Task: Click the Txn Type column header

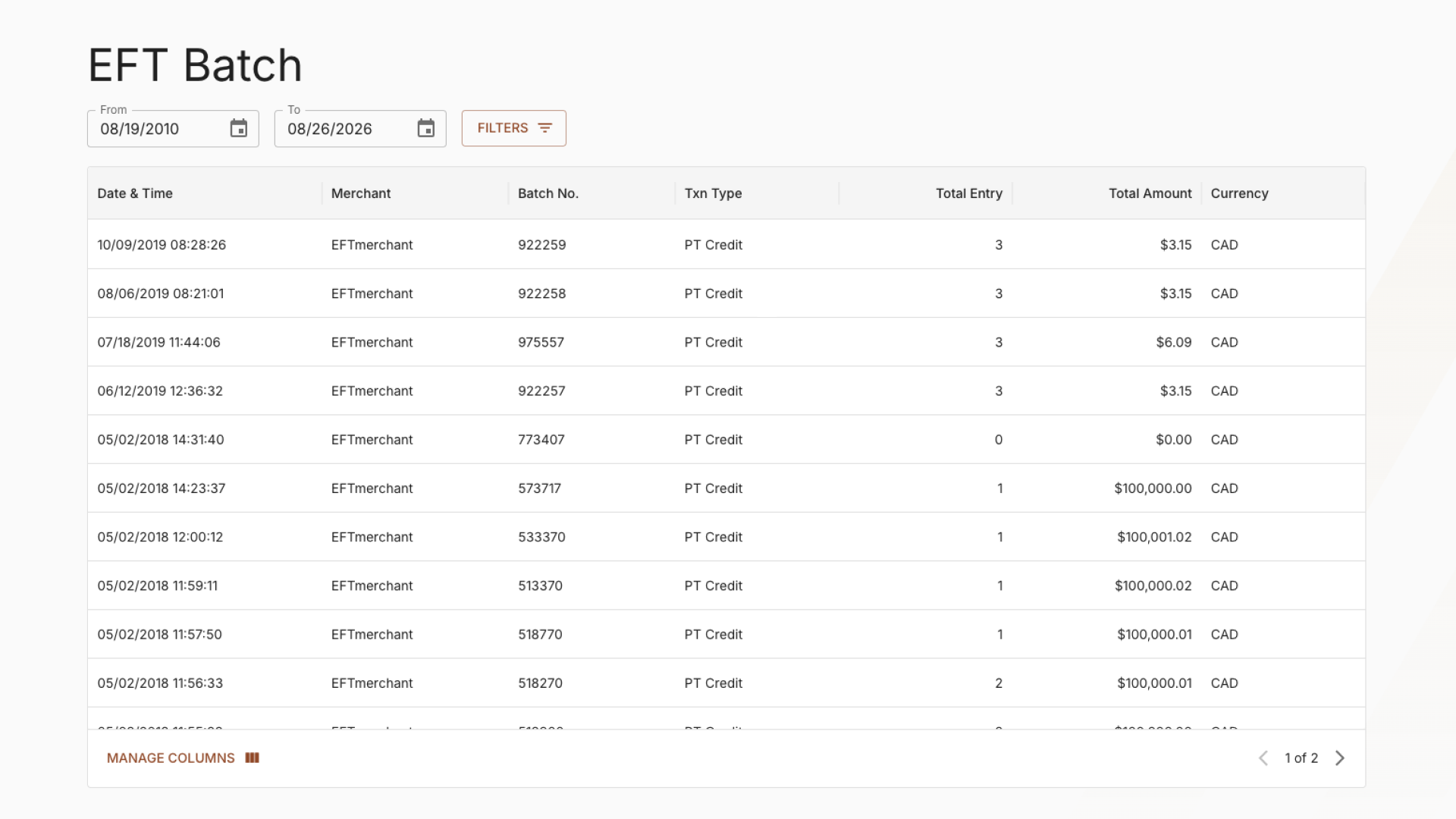Action: (713, 193)
